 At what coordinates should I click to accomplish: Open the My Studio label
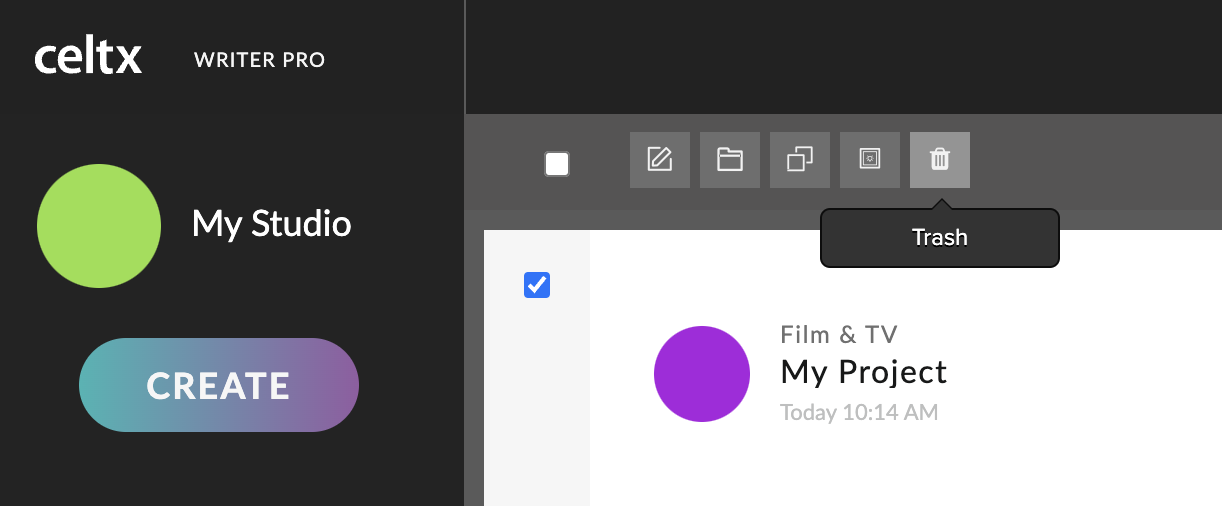tap(271, 224)
